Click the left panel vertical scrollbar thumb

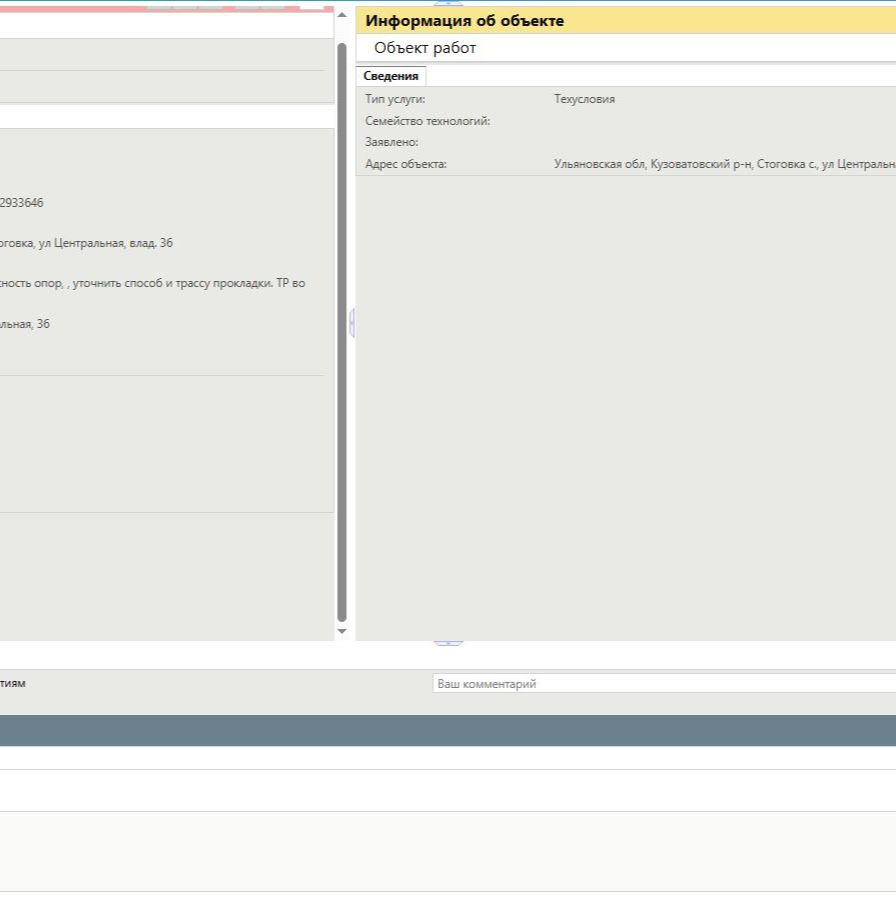tap(342, 332)
